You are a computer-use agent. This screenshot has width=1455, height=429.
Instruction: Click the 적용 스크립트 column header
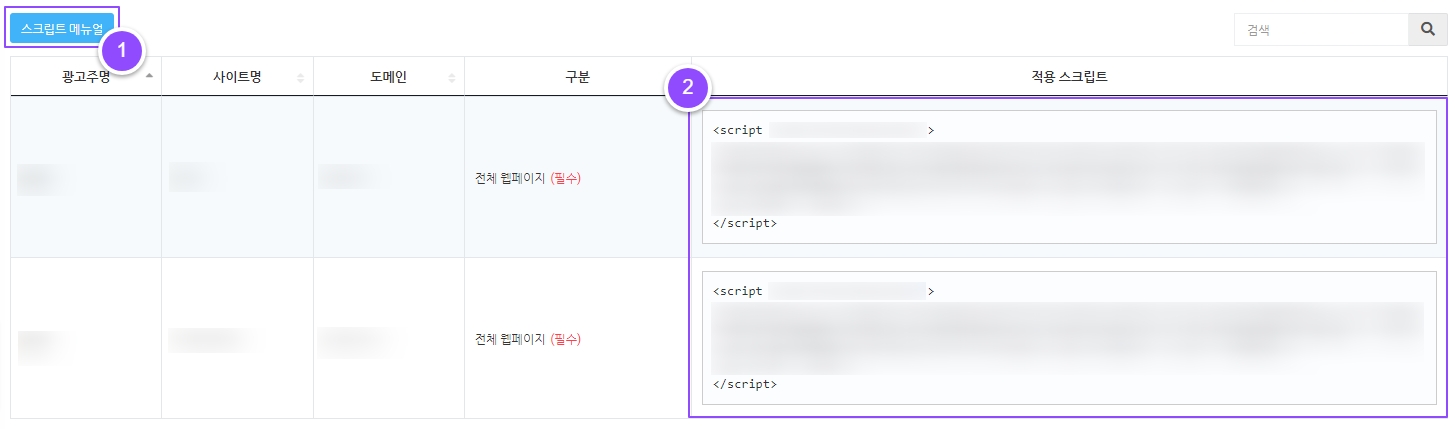(1069, 77)
